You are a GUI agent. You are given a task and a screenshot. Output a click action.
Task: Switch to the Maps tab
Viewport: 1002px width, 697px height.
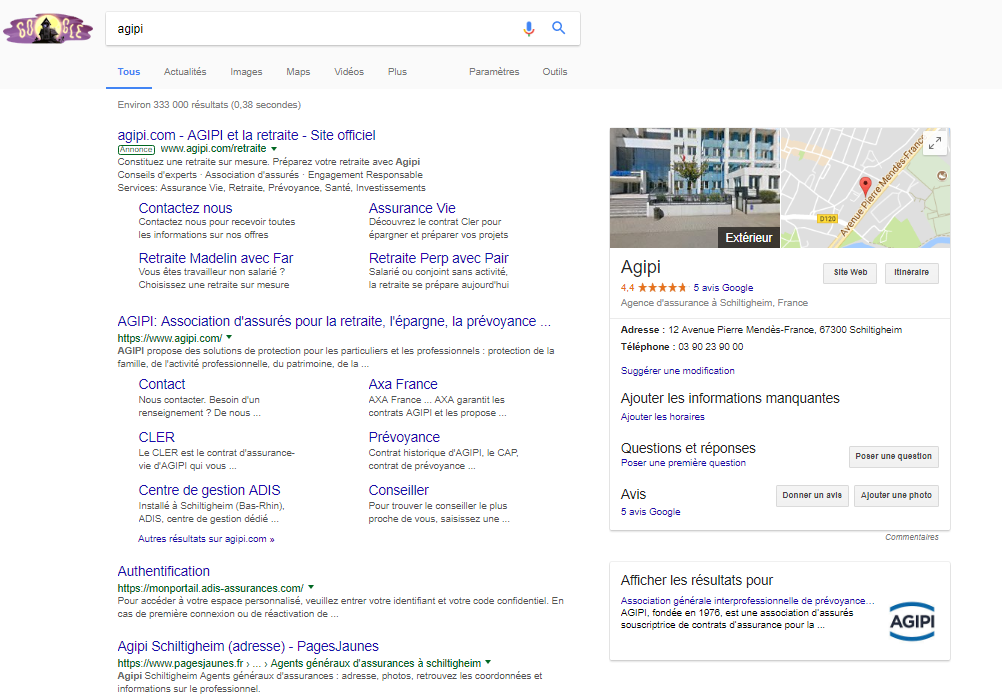click(298, 72)
